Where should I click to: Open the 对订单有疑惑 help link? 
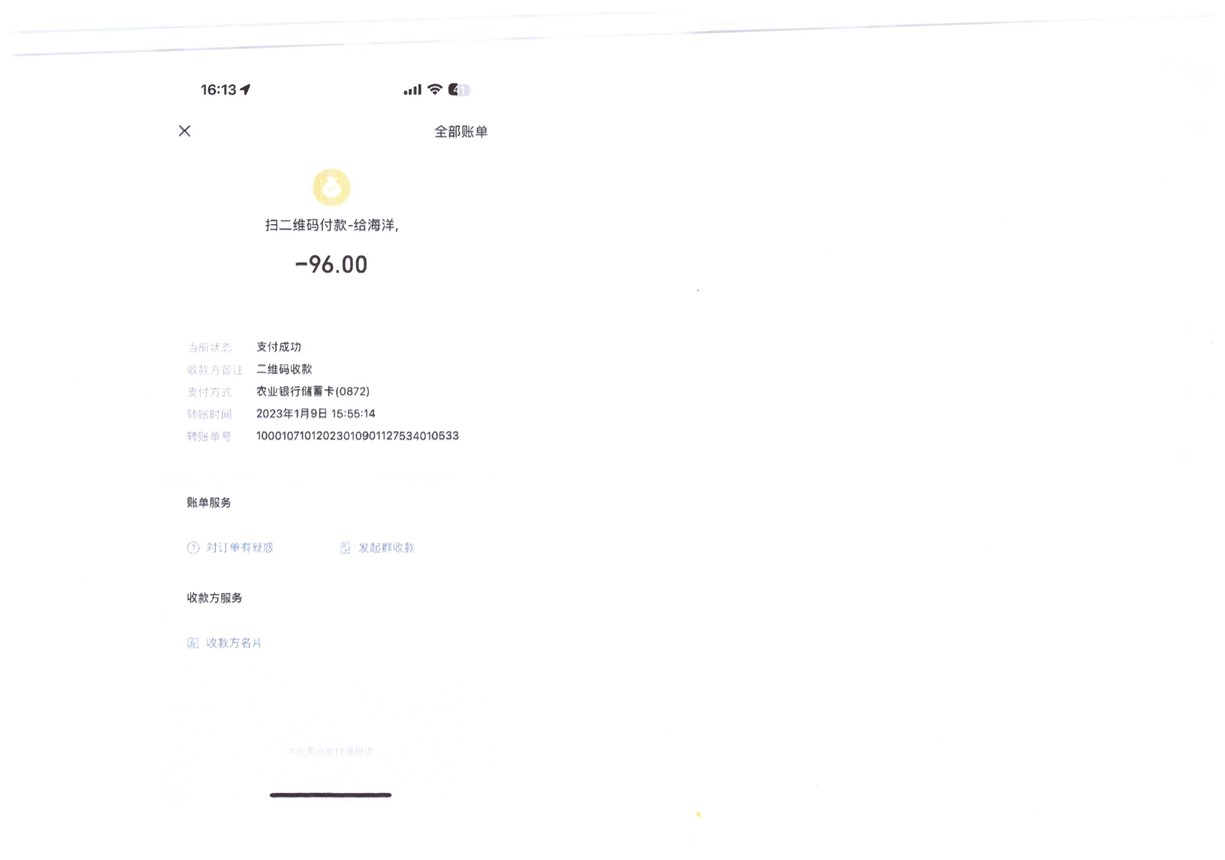click(x=240, y=548)
